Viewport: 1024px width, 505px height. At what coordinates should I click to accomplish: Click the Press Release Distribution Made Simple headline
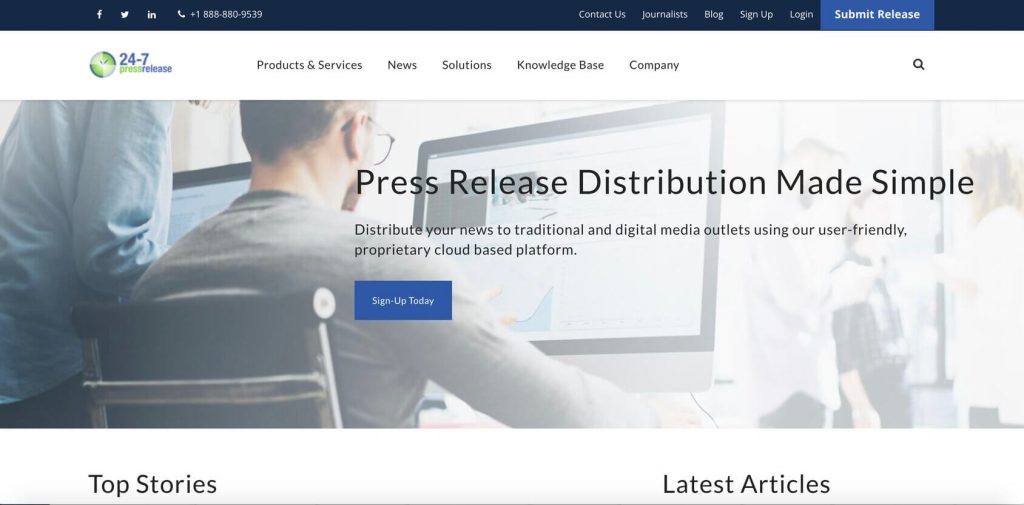(664, 182)
